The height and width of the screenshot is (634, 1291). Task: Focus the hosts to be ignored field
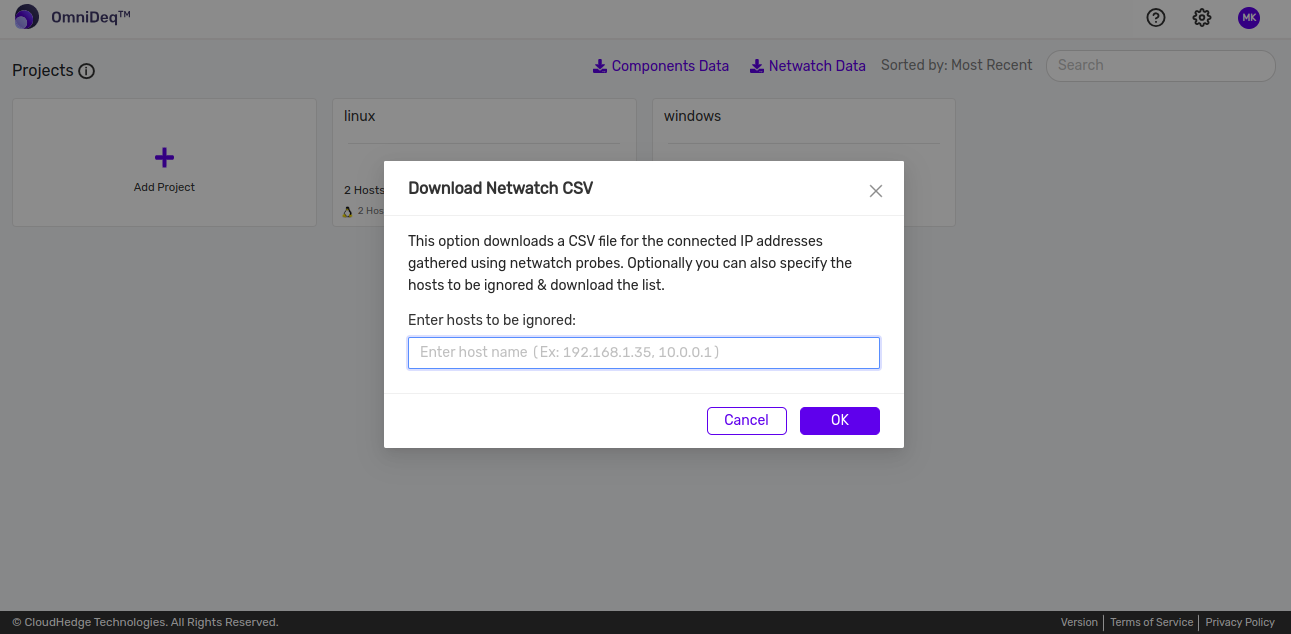pyautogui.click(x=644, y=352)
